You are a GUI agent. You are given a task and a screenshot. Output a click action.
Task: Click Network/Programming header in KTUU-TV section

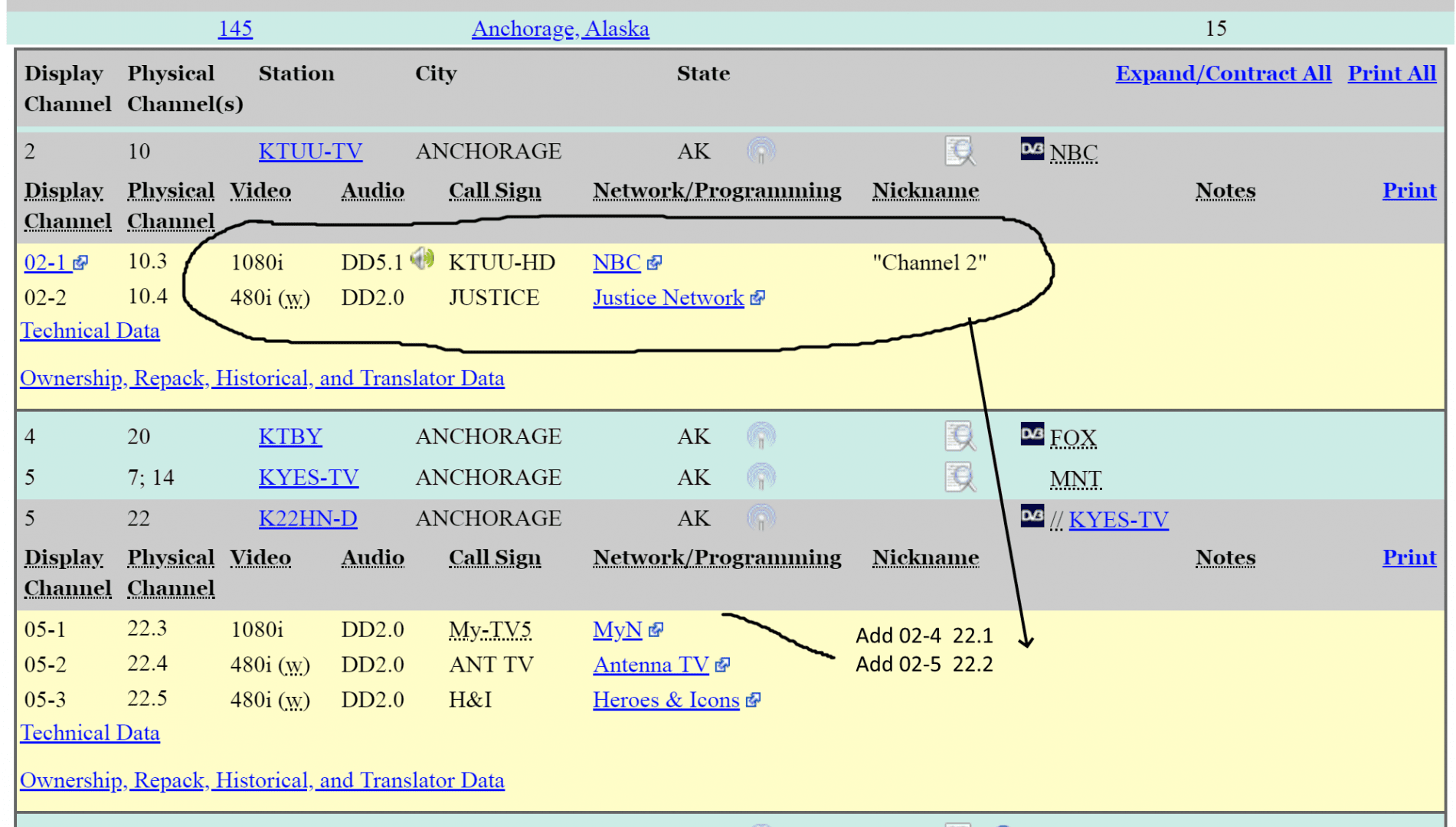[x=717, y=190]
